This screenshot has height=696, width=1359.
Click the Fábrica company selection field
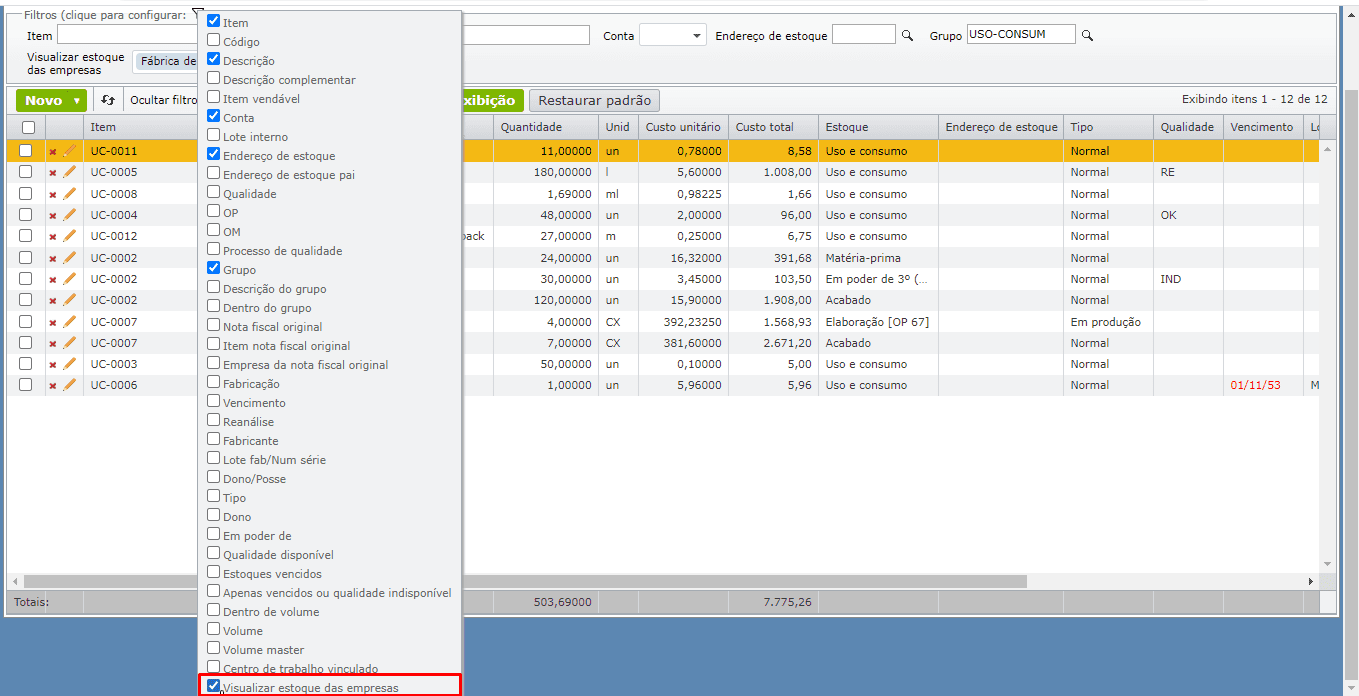point(166,61)
